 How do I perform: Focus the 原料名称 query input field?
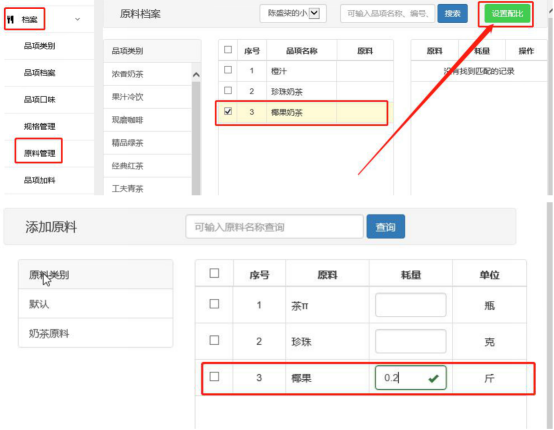tap(275, 226)
